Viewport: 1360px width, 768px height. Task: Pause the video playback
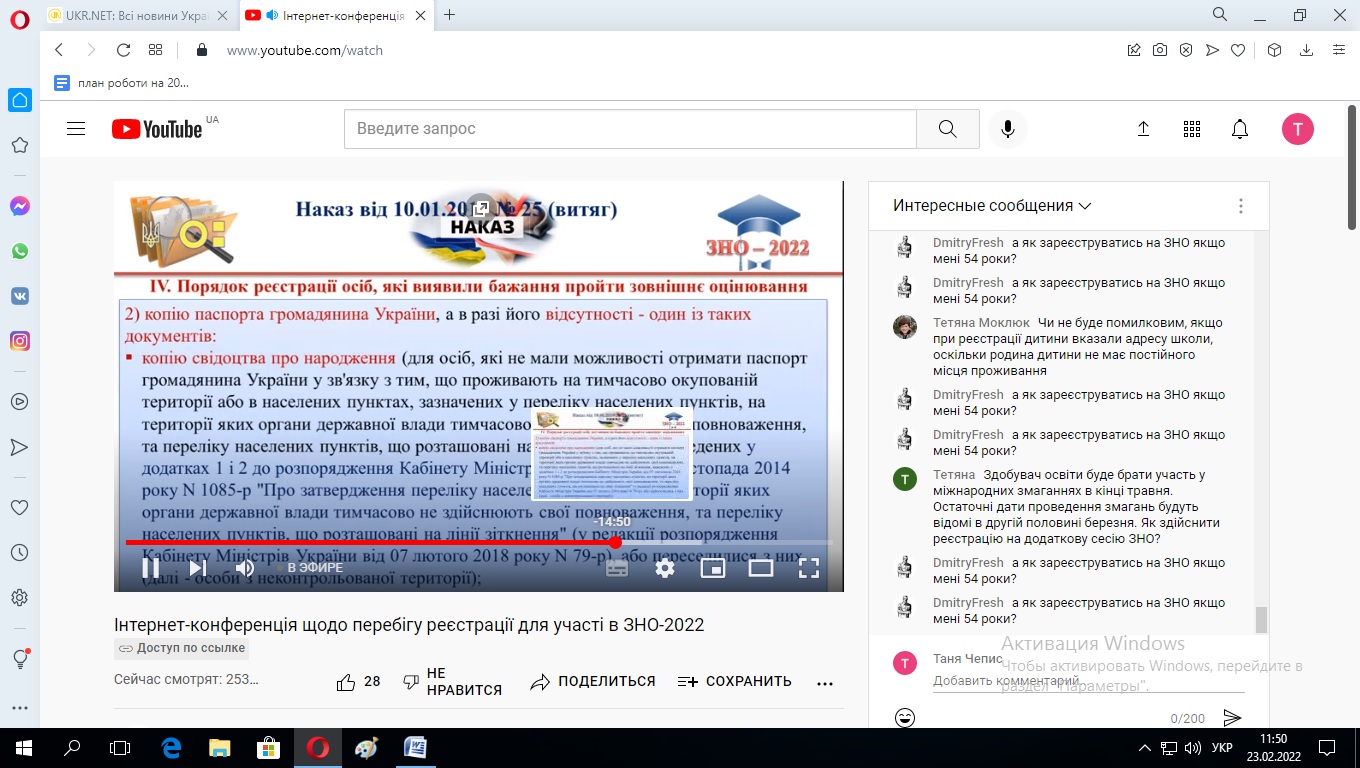pos(150,568)
